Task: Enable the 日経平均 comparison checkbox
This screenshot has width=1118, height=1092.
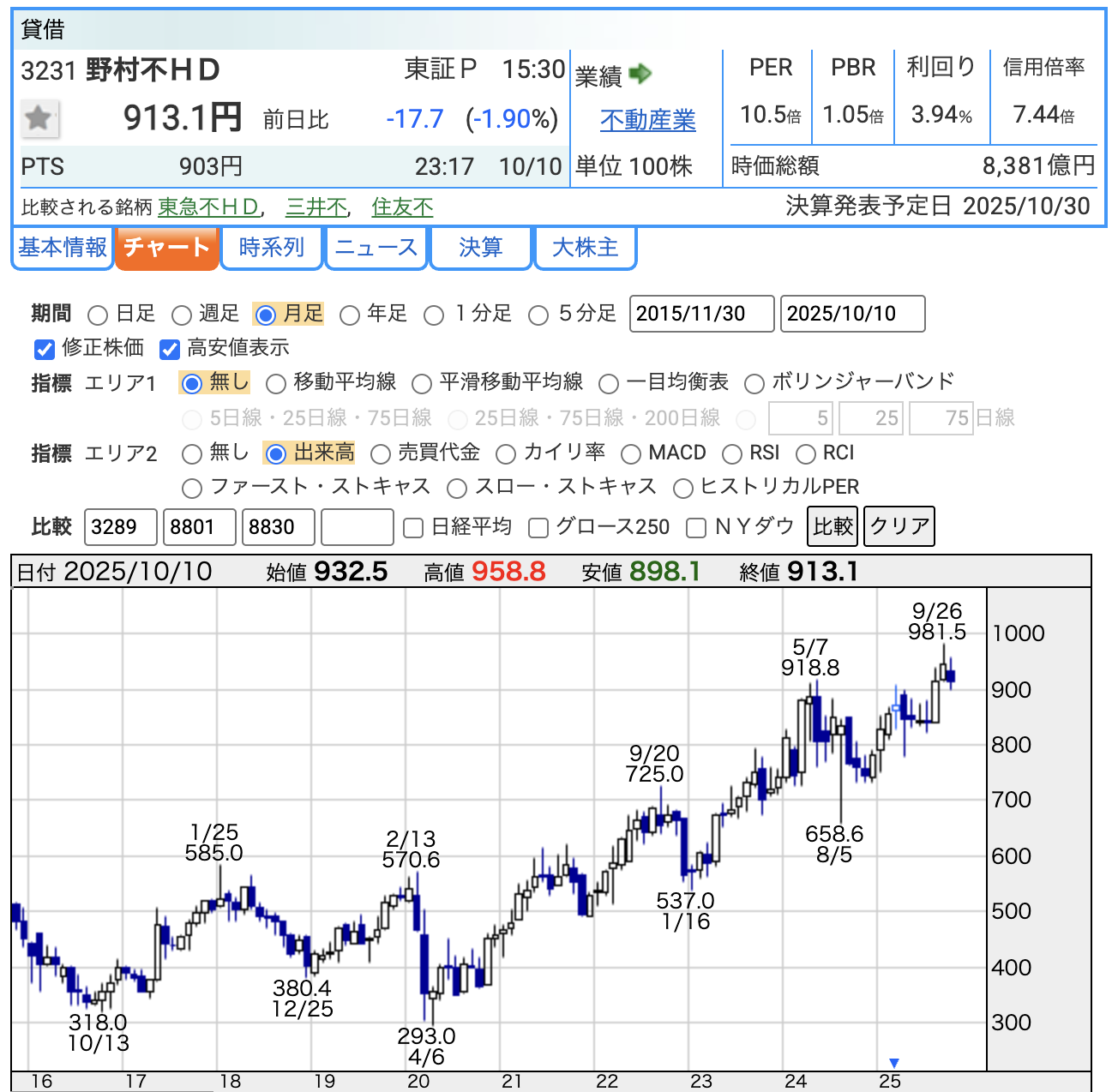Action: pos(413,528)
